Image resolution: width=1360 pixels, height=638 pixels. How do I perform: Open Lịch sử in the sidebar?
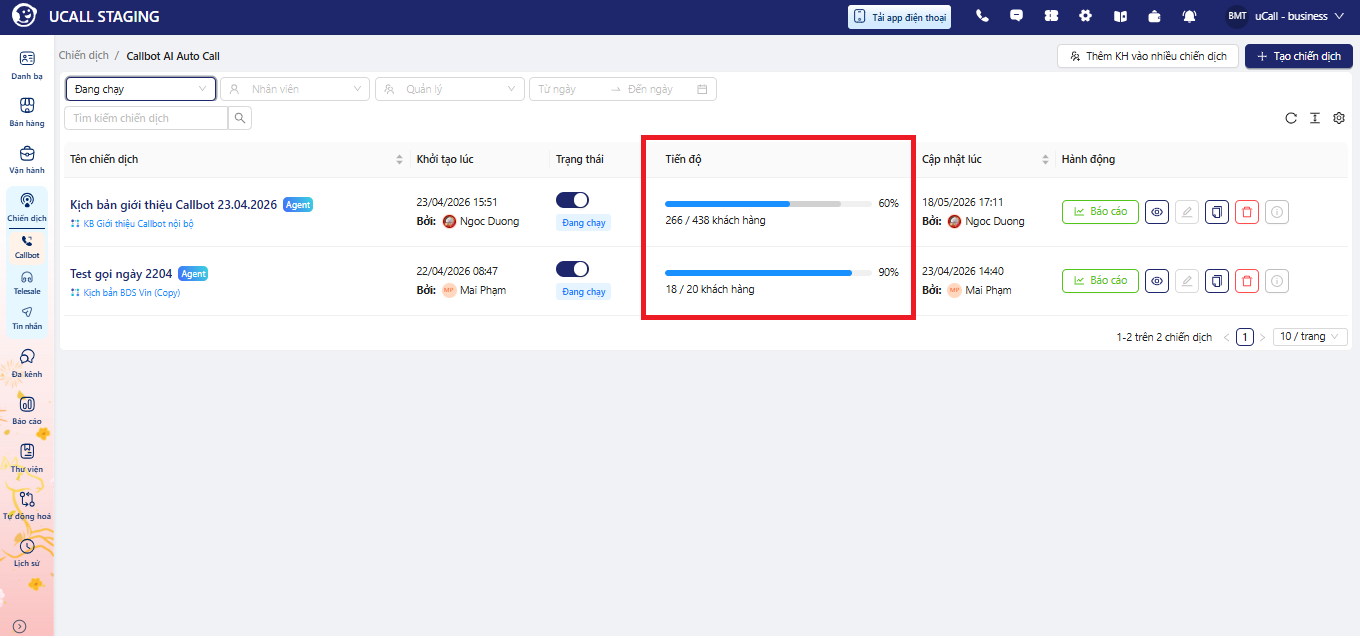click(x=27, y=552)
